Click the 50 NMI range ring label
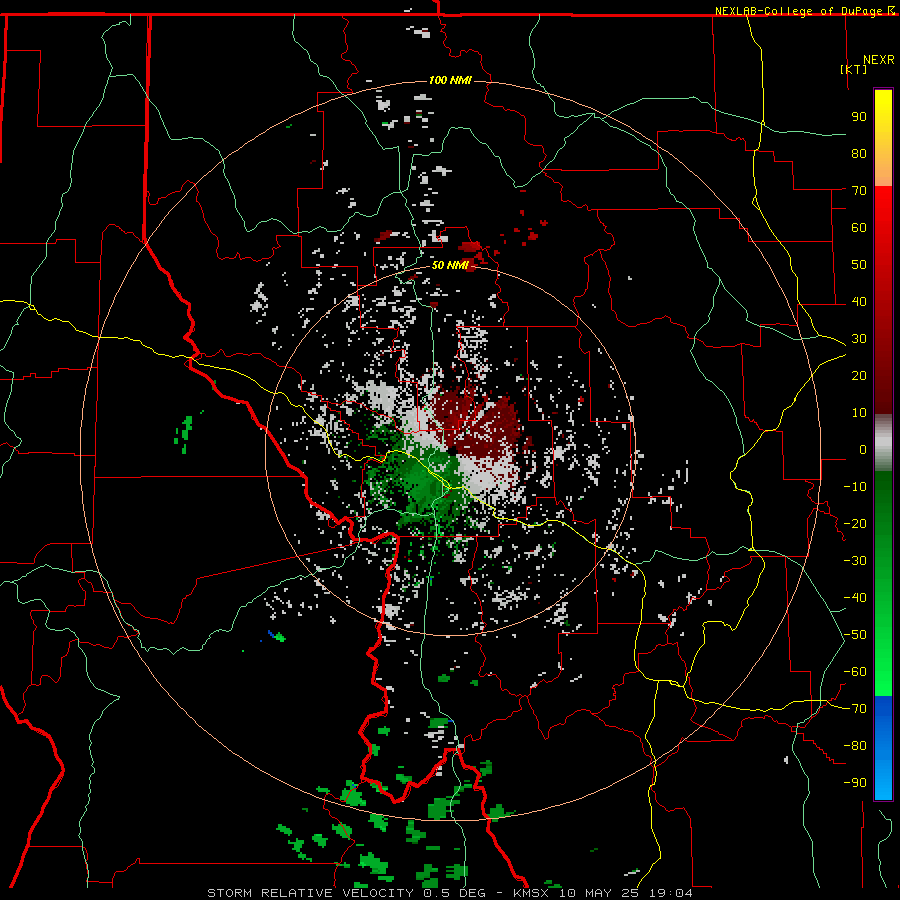This screenshot has width=900, height=900. click(450, 265)
